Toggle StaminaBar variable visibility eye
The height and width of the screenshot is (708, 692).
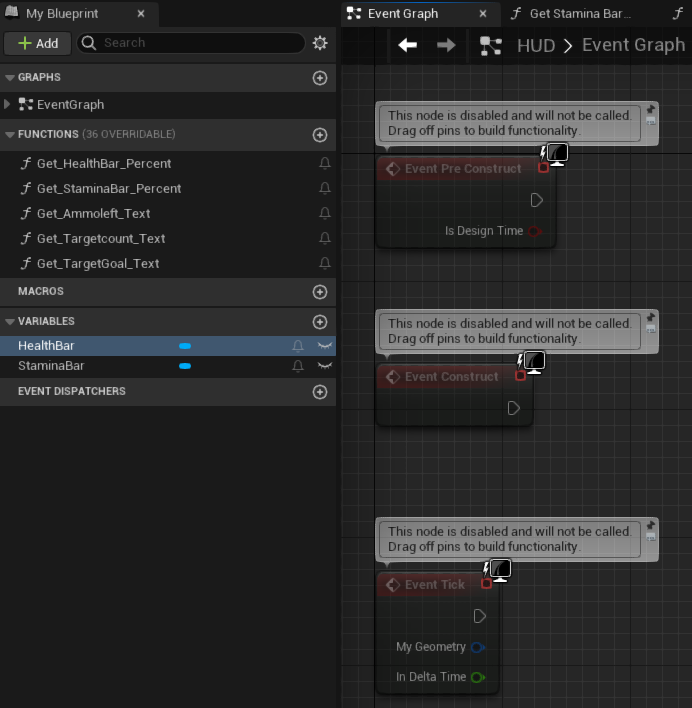pyautogui.click(x=325, y=366)
